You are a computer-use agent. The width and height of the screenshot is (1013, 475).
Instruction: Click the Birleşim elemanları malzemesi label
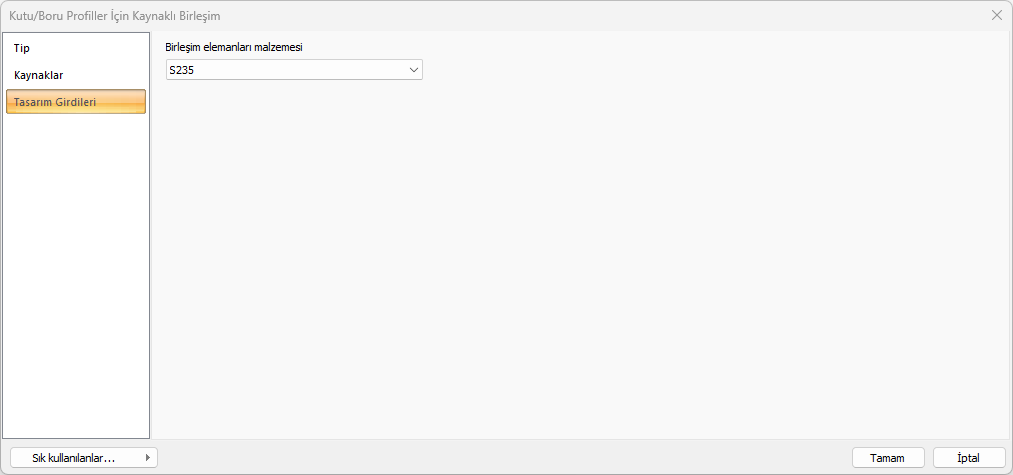click(x=233, y=47)
